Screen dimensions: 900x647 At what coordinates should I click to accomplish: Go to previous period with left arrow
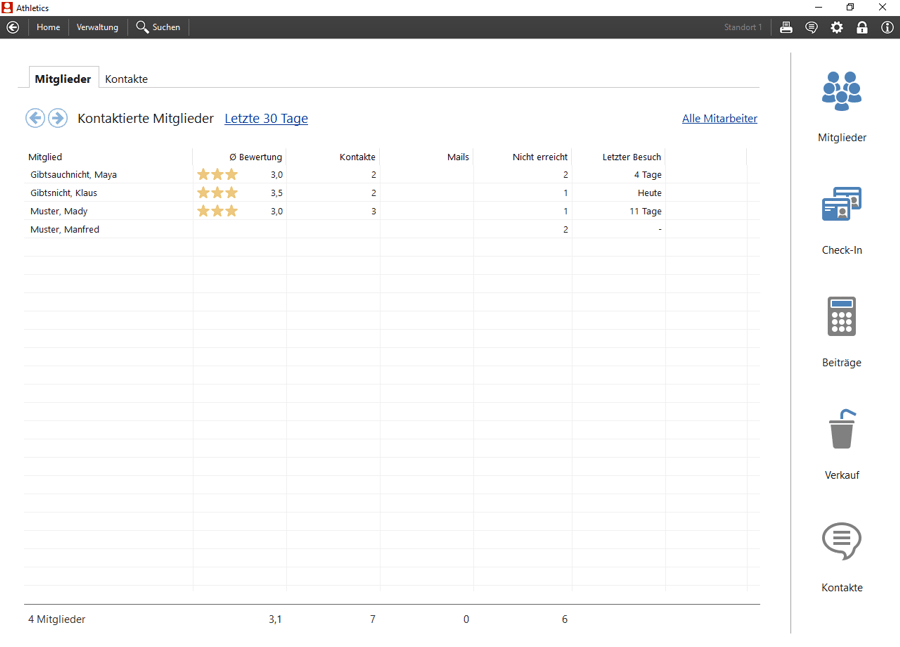[35, 118]
